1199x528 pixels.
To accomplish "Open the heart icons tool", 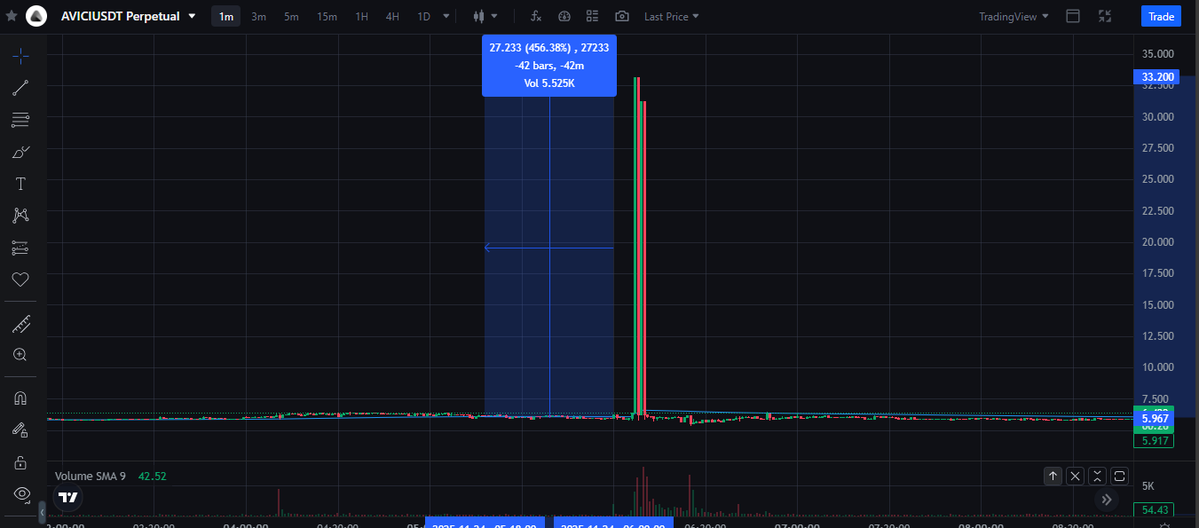I will 21,279.
